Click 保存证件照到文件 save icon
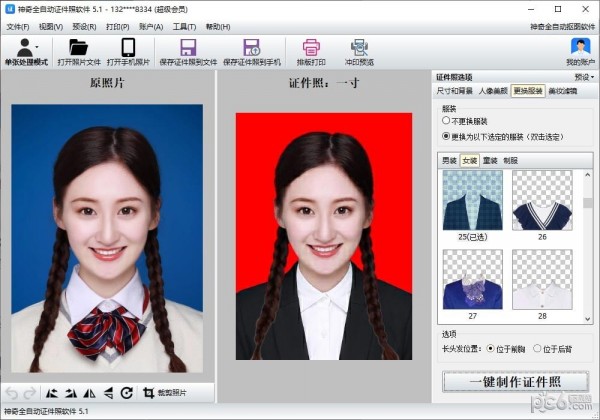Image resolution: width=600 pixels, height=420 pixels. (x=186, y=47)
